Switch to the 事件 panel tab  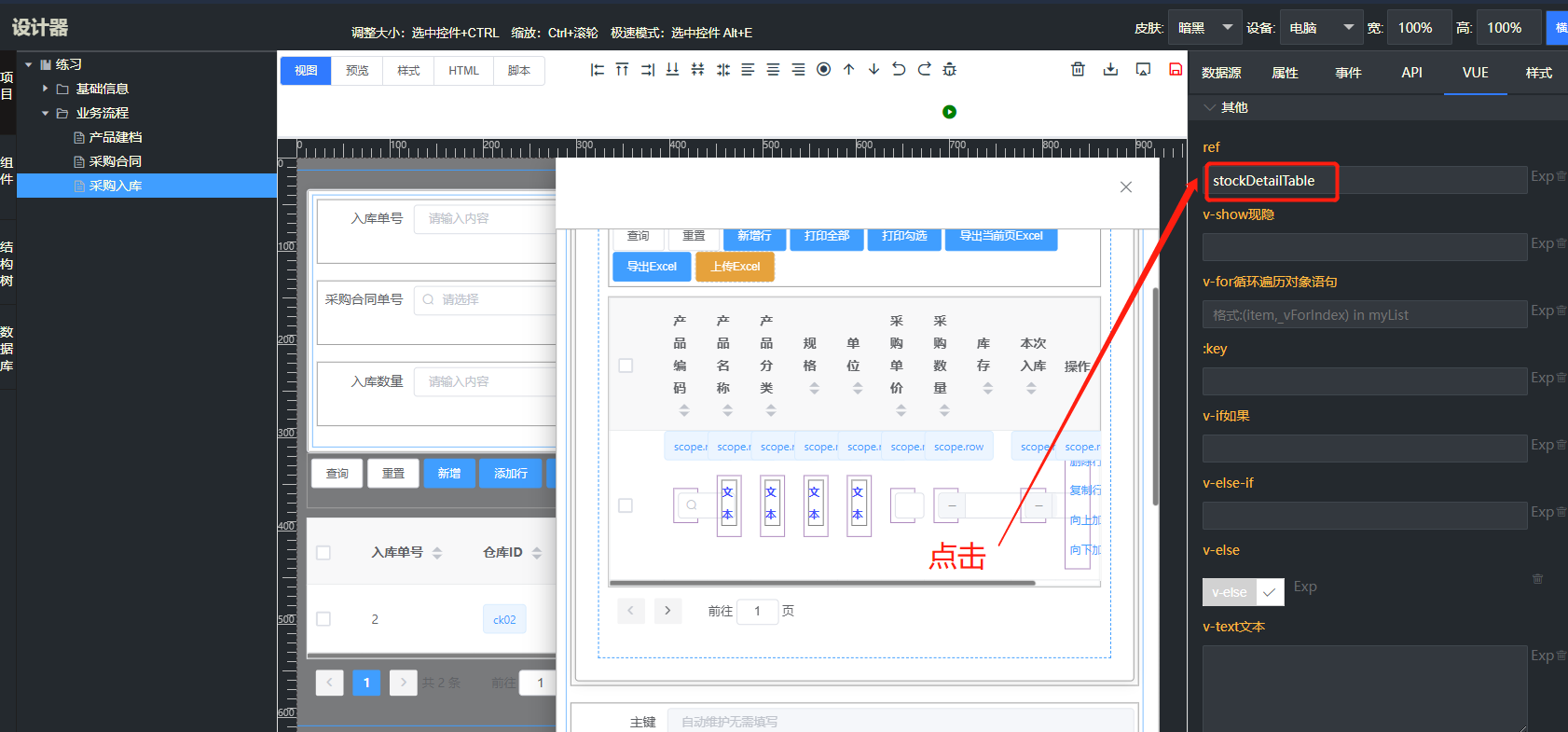[x=1348, y=73]
